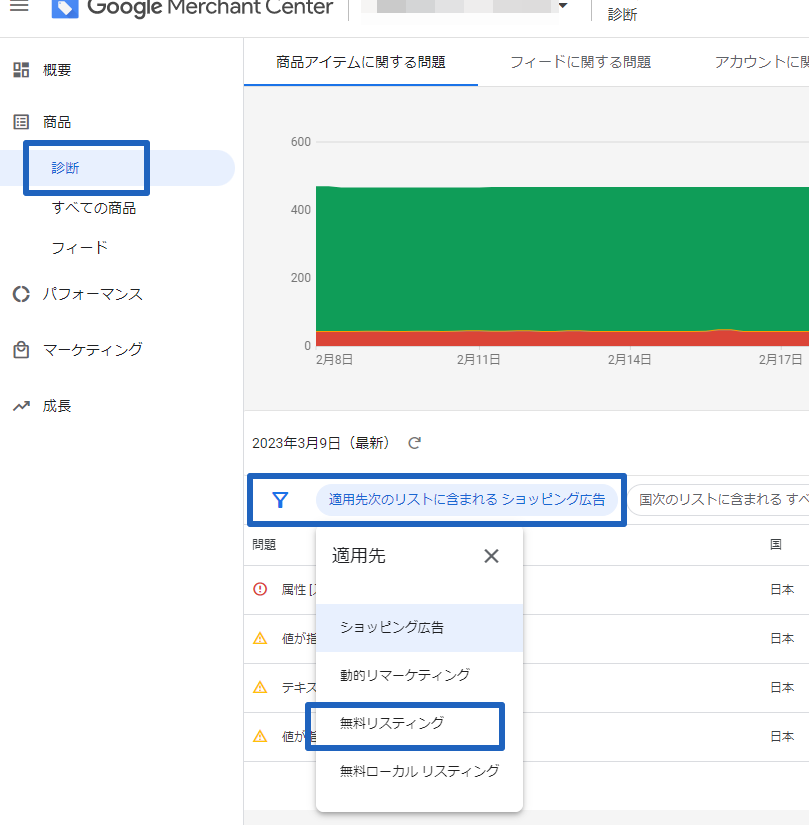Open the 国 country filter chip
The width and height of the screenshot is (809, 825).
[720, 500]
